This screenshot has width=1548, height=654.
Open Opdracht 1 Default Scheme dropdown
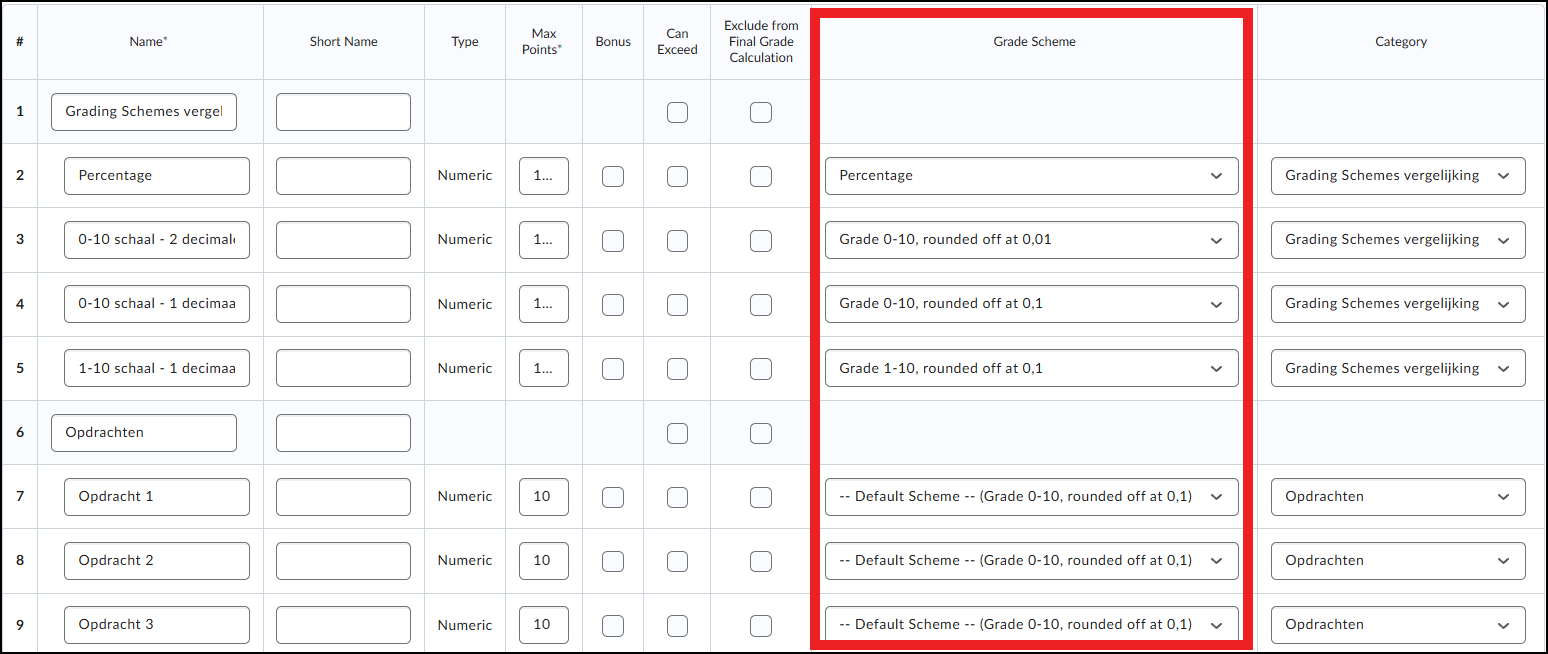[1031, 497]
